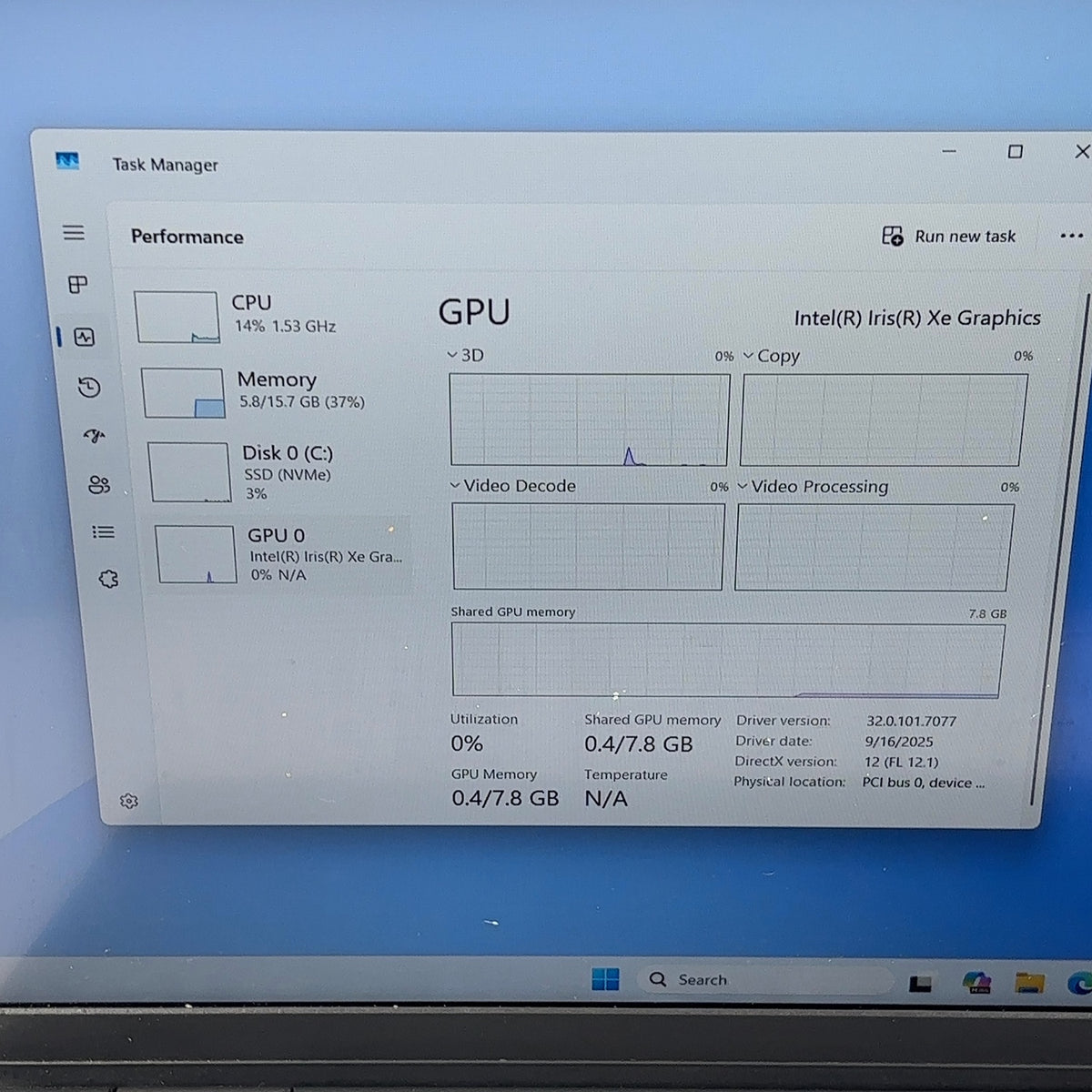Screen dimensions: 1092x1092
Task: Open the three-dot more options menu
Action: tap(1071, 237)
